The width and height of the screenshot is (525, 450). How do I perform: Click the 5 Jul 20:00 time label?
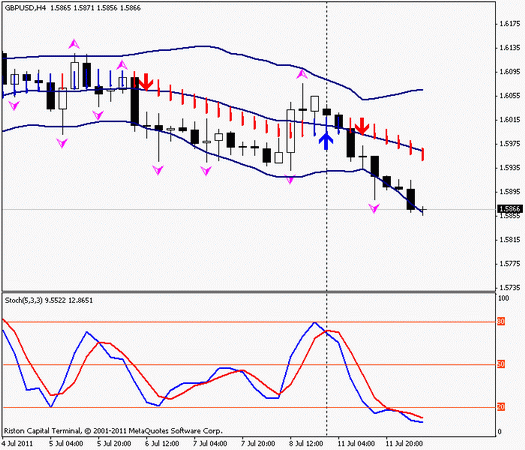(x=114, y=444)
